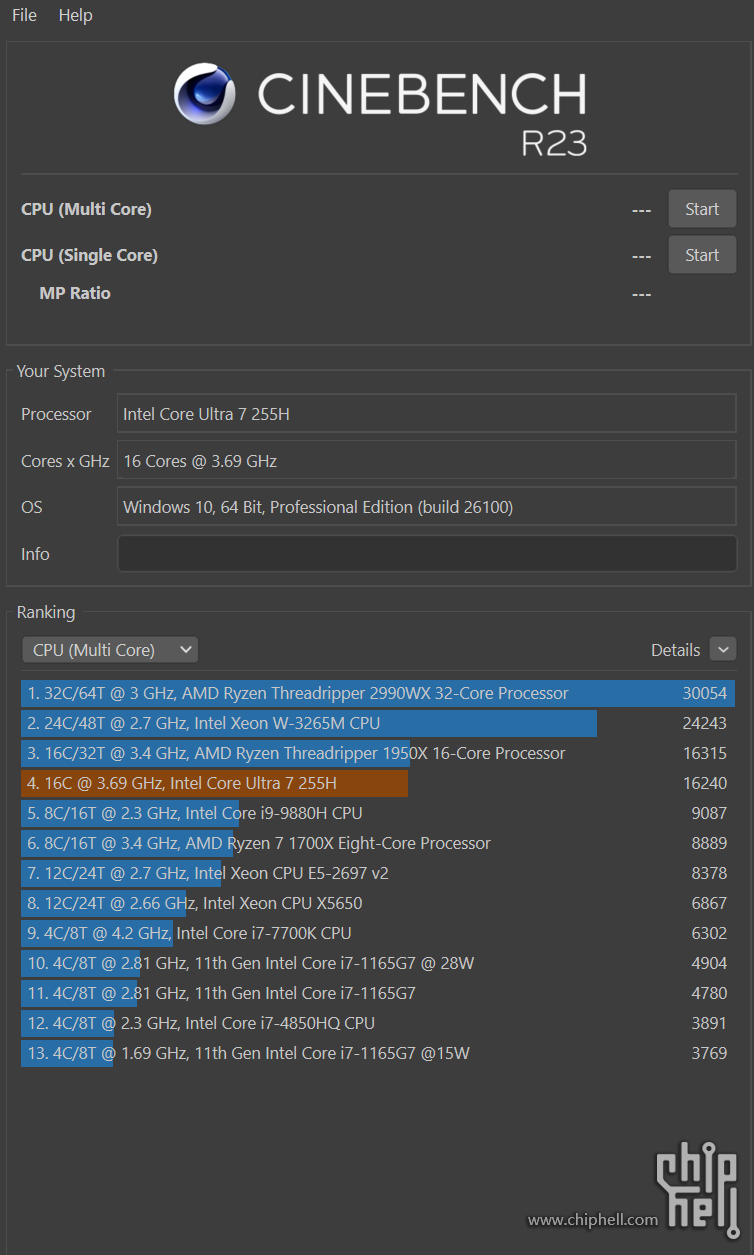The image size is (754, 1255).
Task: Click the score 30054
Action: pos(705,693)
